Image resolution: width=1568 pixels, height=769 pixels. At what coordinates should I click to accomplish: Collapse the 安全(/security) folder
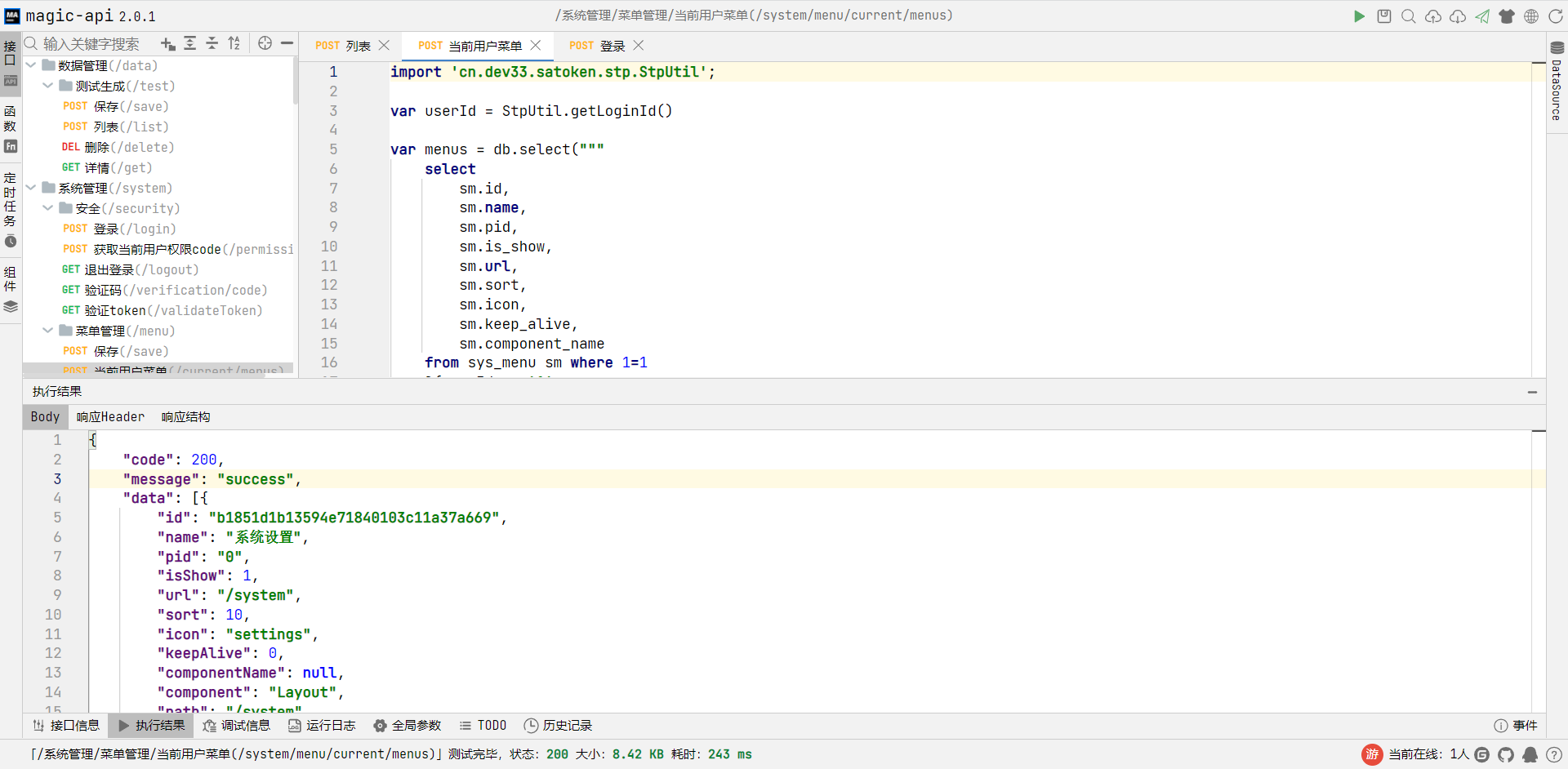click(48, 208)
